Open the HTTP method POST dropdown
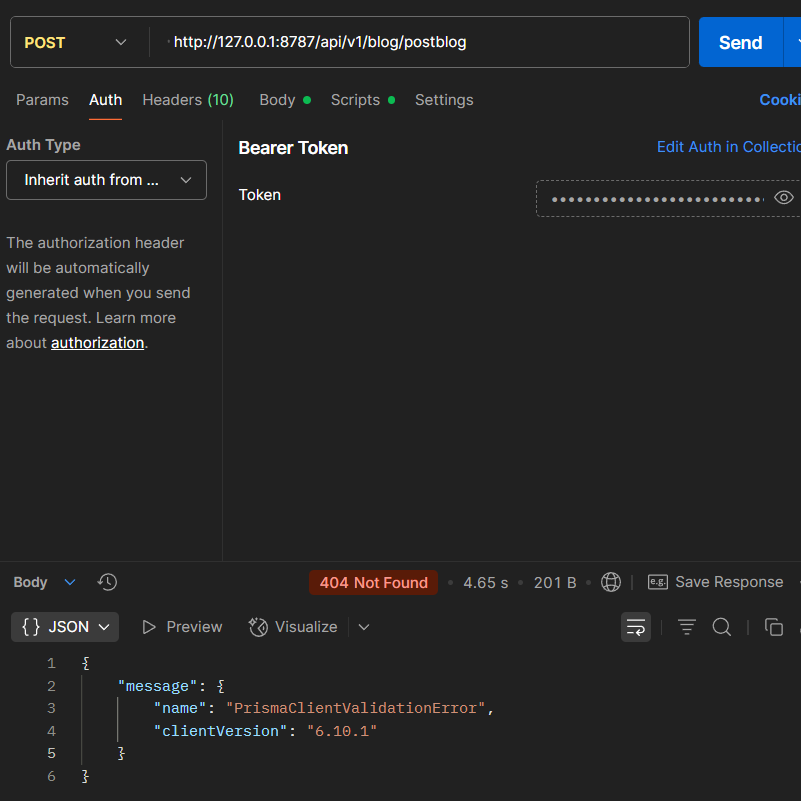Image resolution: width=801 pixels, height=801 pixels. [x=75, y=42]
